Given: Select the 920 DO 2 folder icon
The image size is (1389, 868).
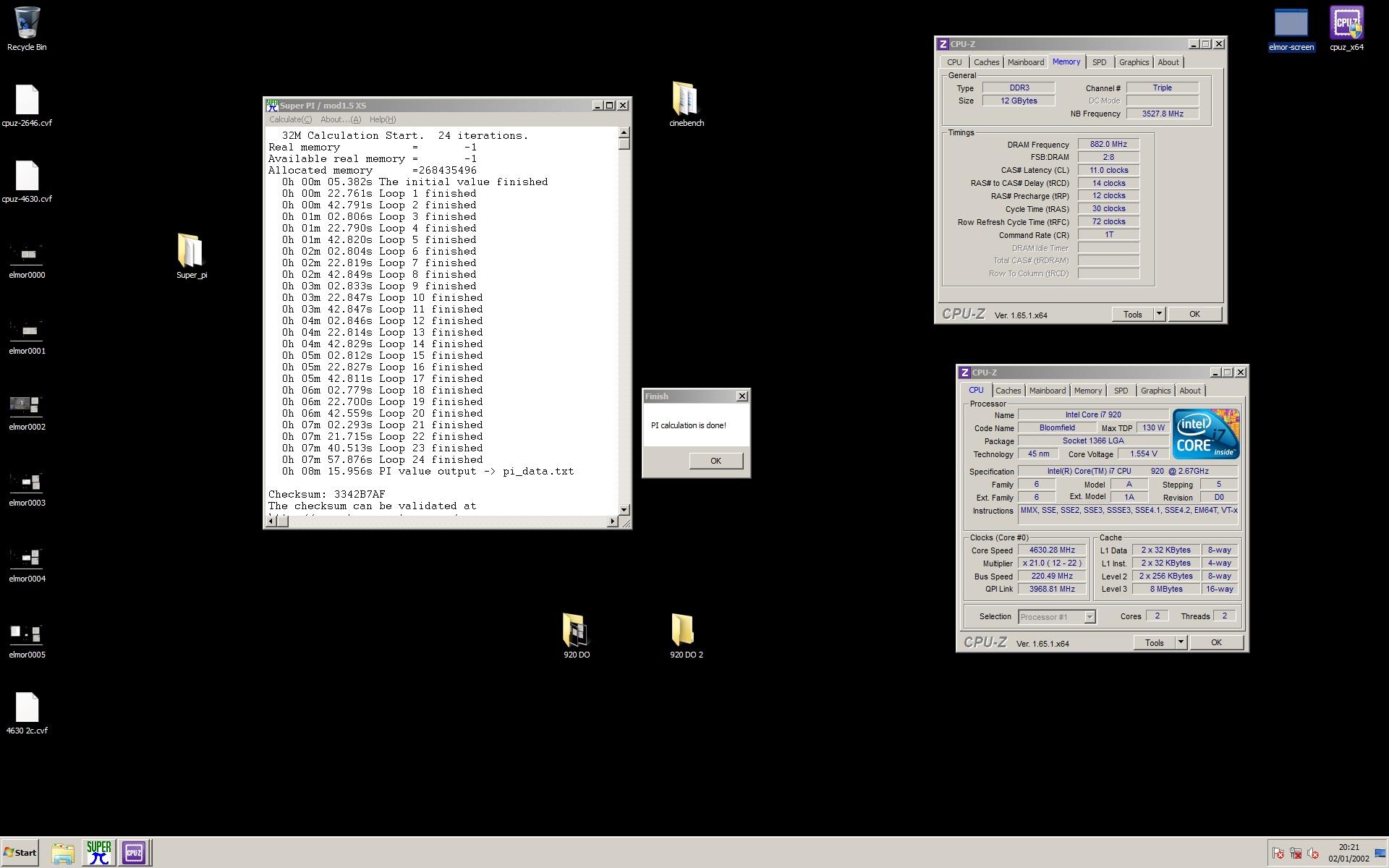Looking at the screenshot, I should pos(686,635).
